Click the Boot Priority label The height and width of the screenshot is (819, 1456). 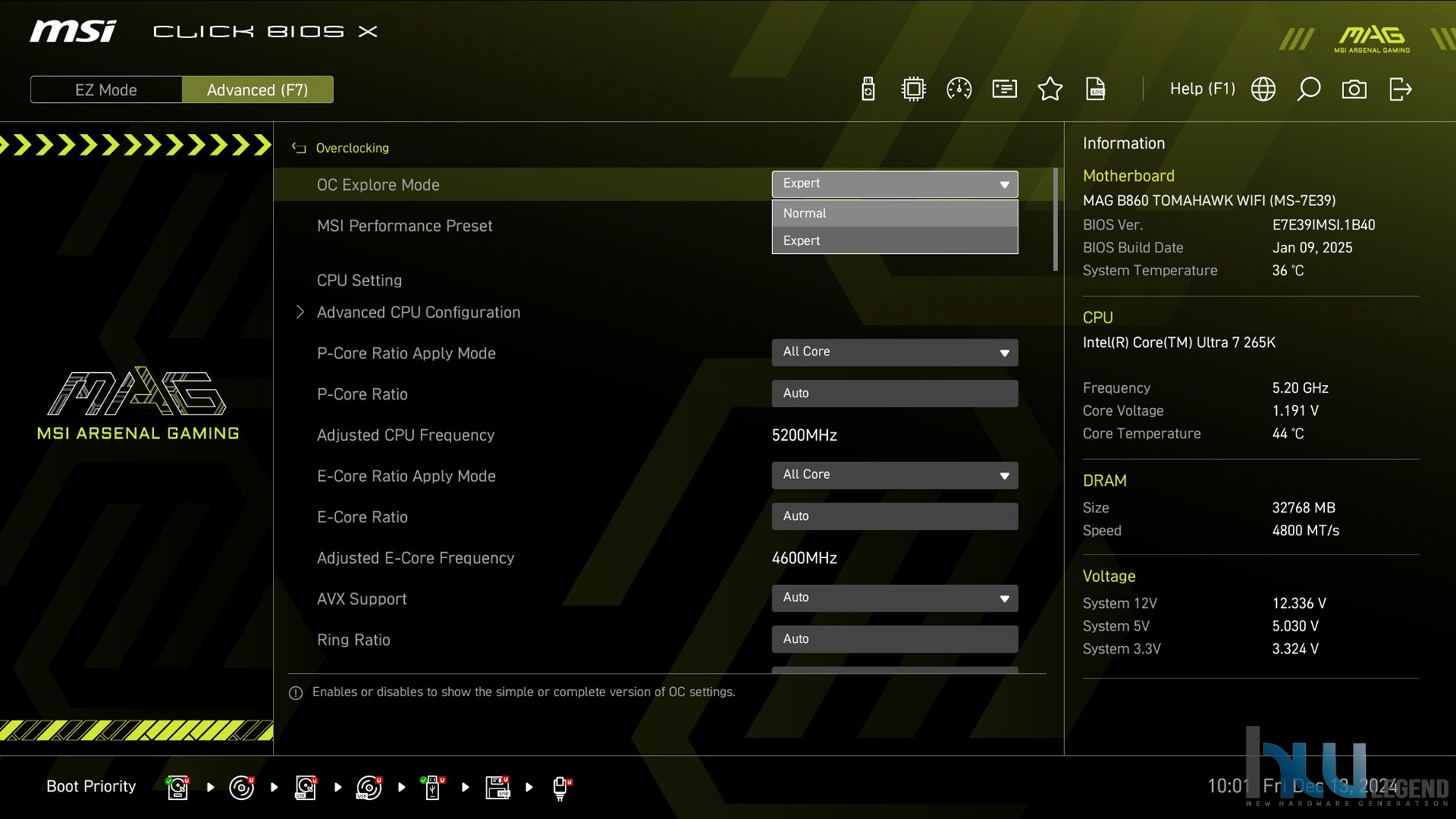pyautogui.click(x=91, y=787)
